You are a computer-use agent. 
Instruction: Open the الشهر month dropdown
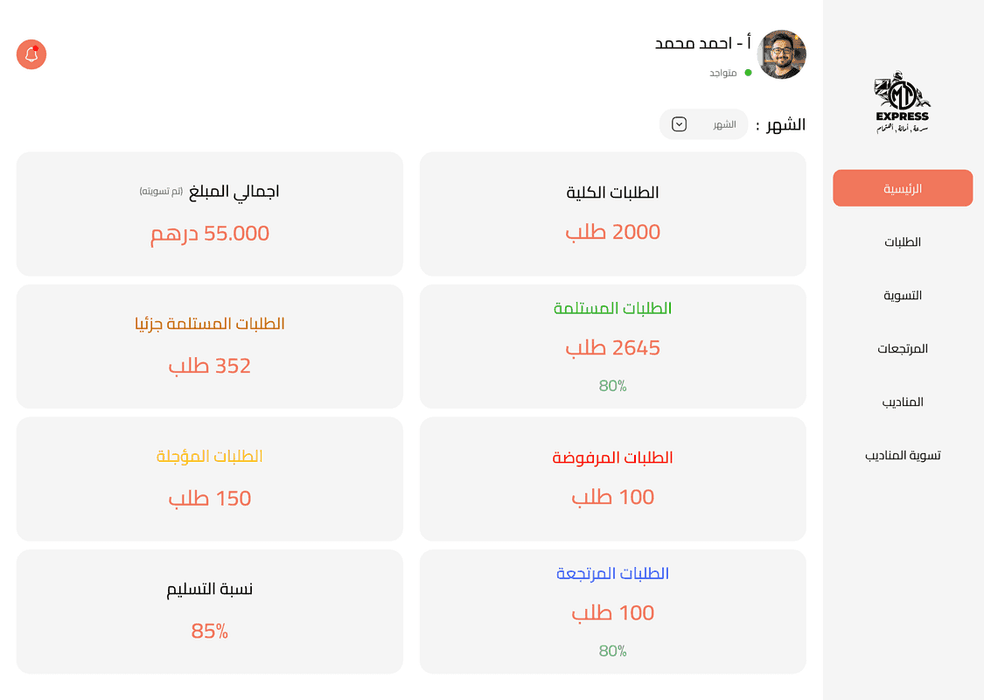[703, 124]
